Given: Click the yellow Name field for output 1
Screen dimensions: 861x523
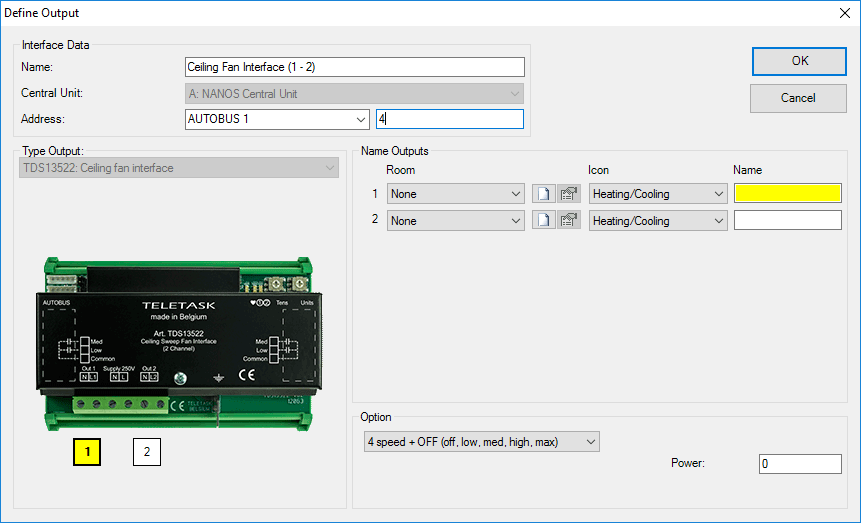Looking at the screenshot, I should (x=787, y=194).
